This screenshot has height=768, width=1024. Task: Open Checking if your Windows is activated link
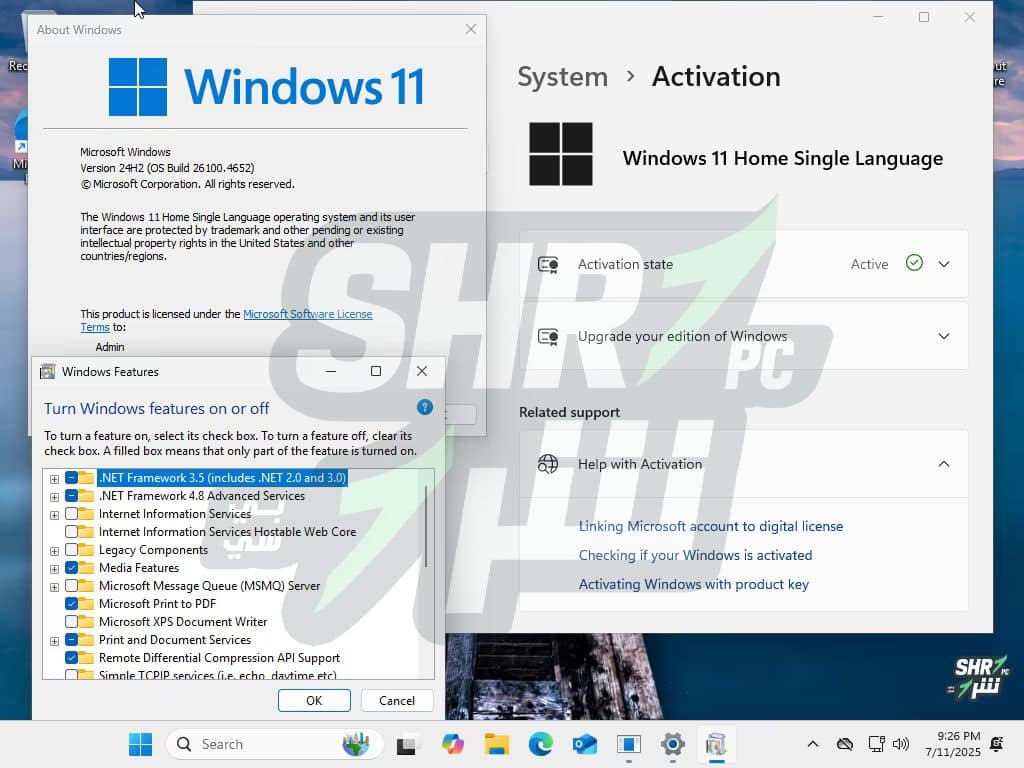pyautogui.click(x=696, y=555)
